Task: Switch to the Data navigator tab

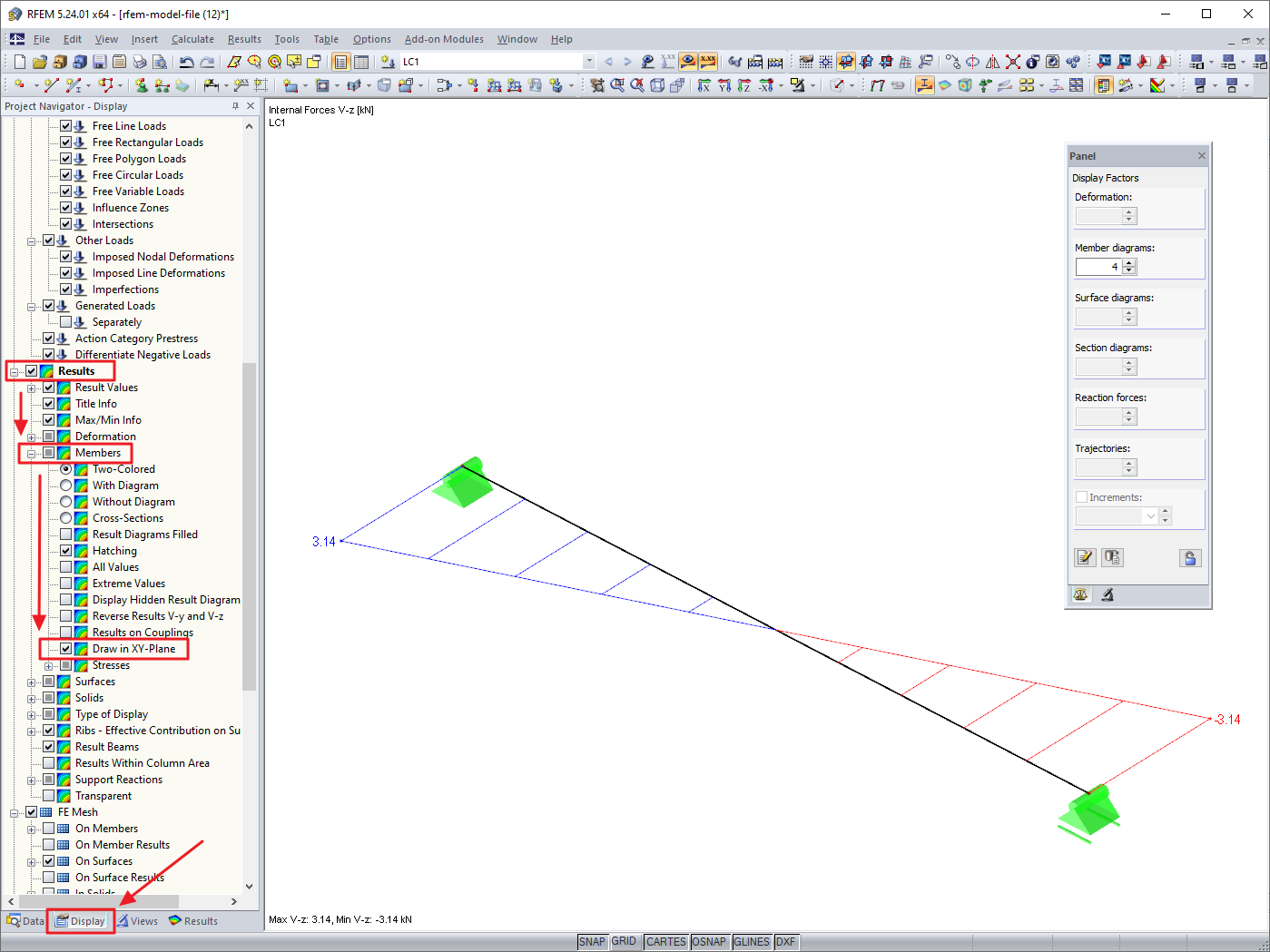Action: pyautogui.click(x=25, y=920)
